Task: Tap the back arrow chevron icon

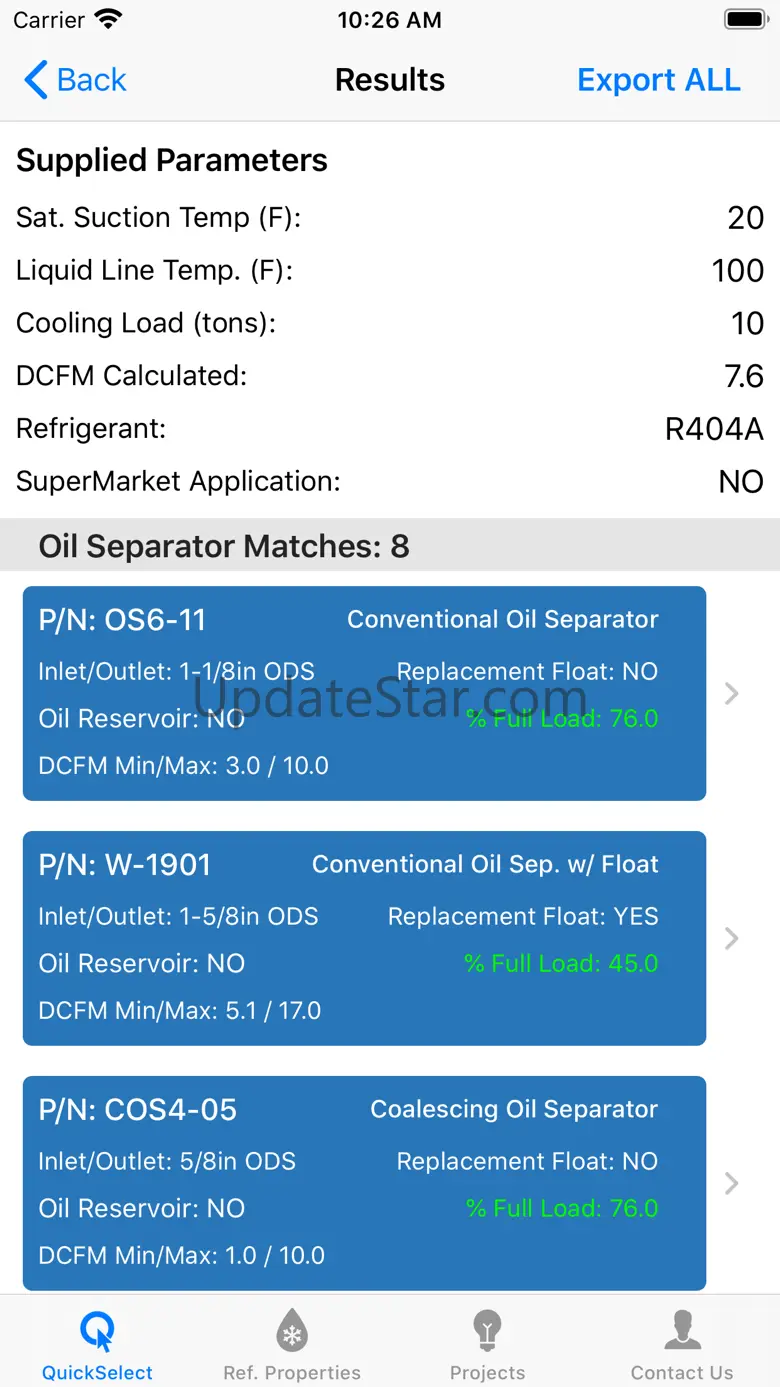Action: click(36, 80)
